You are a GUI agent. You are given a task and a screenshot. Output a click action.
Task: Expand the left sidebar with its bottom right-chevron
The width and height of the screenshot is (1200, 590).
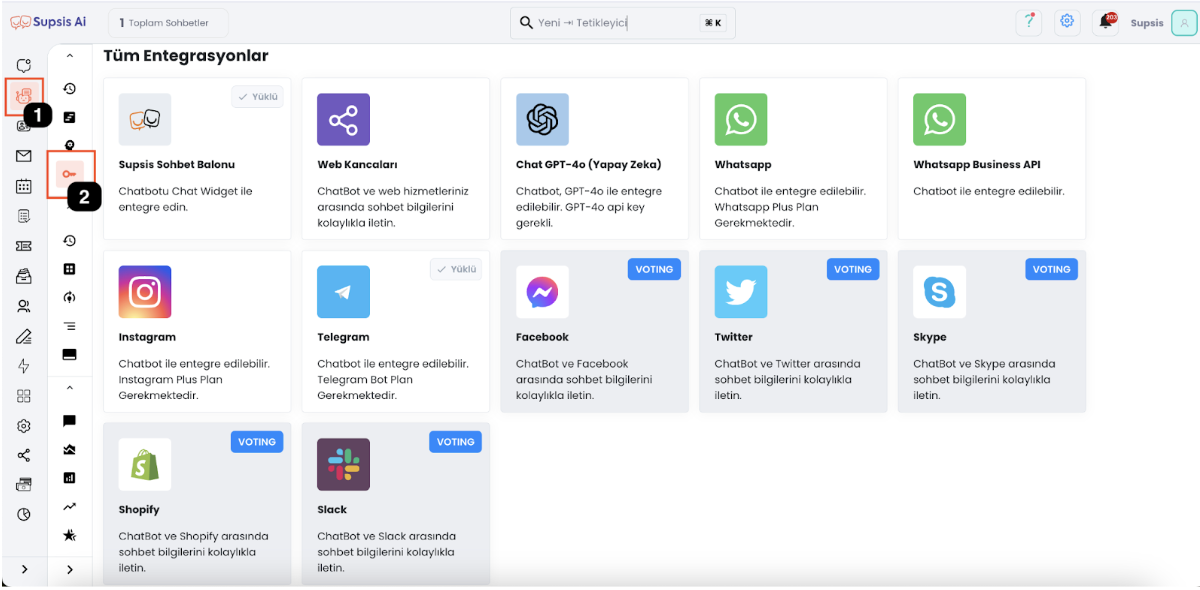(x=24, y=569)
